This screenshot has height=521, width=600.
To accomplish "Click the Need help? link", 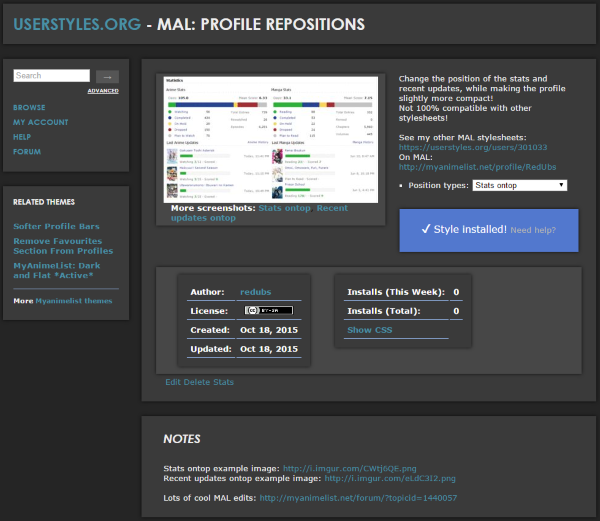I will pyautogui.click(x=533, y=230).
